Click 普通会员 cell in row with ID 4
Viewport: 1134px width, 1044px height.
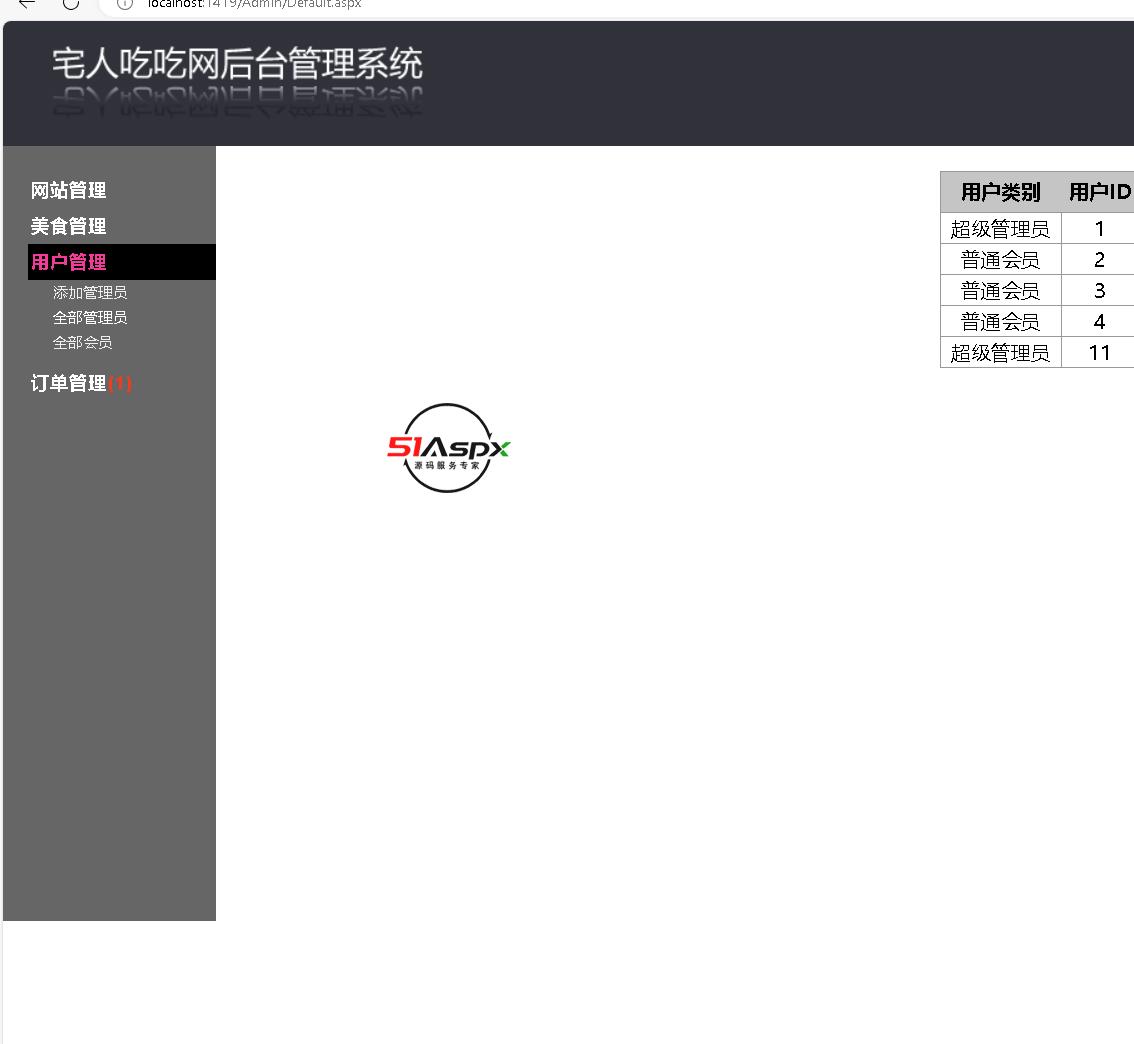[x=1001, y=322]
